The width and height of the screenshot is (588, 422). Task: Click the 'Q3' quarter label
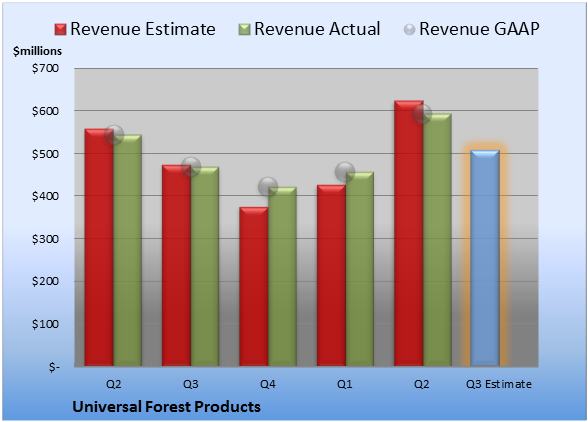191,384
